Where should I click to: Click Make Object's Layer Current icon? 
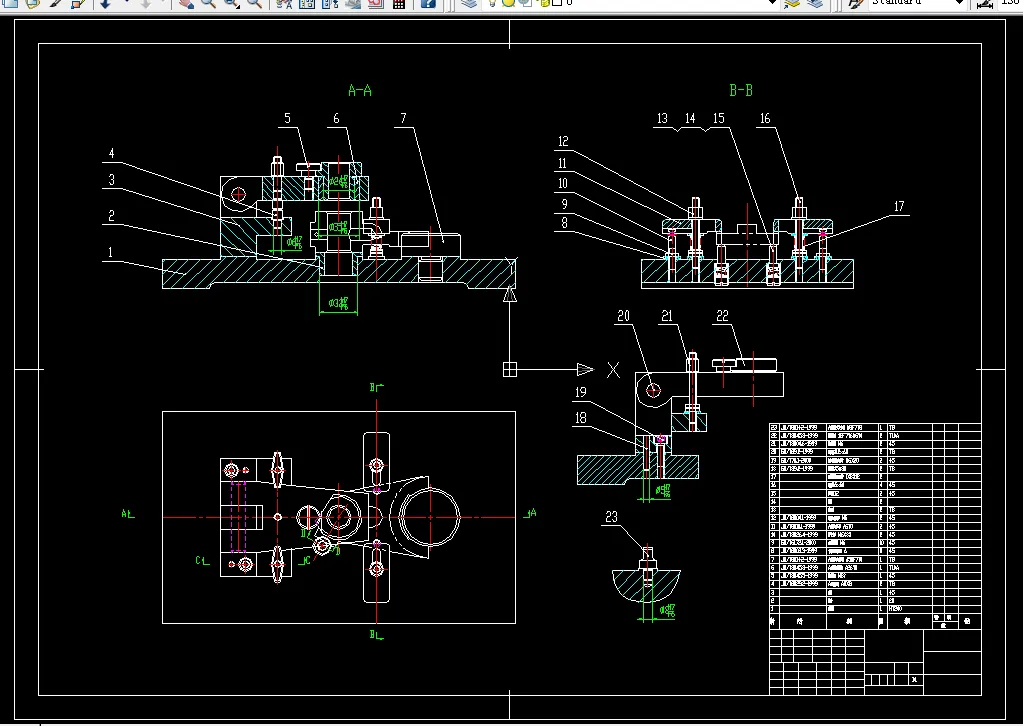(x=792, y=3)
